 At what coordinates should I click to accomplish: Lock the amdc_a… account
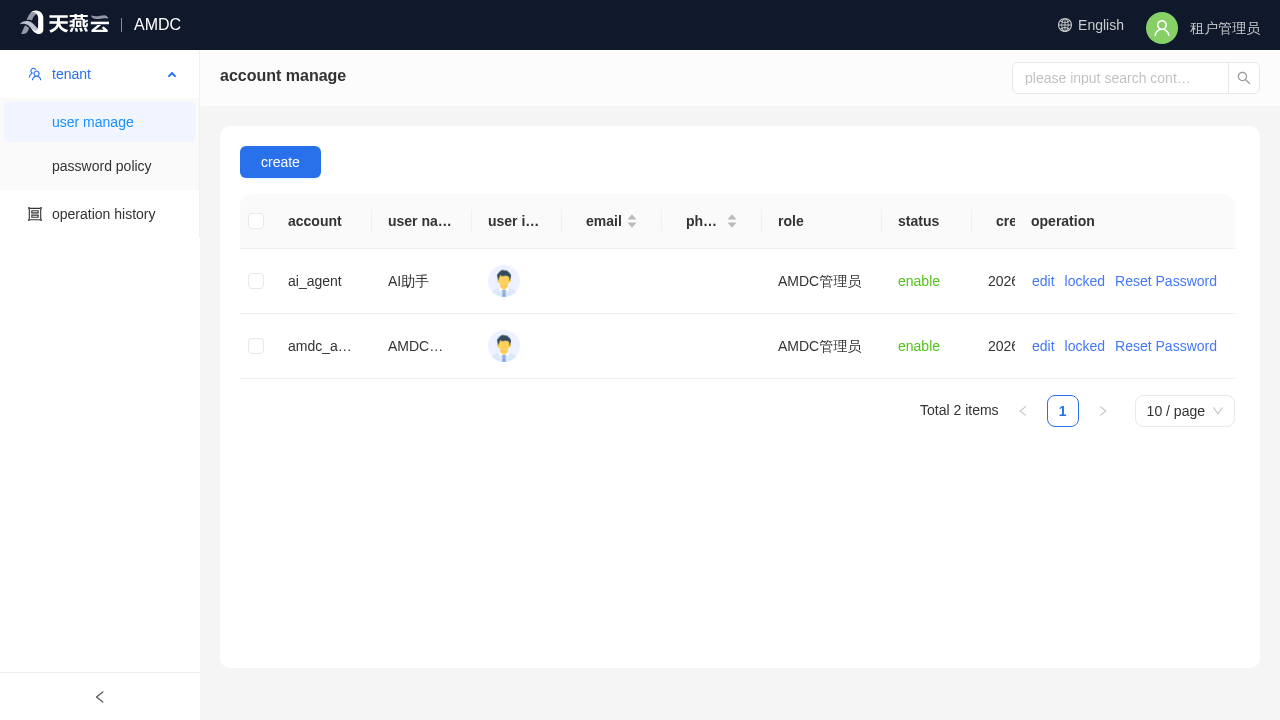pyautogui.click(x=1085, y=346)
